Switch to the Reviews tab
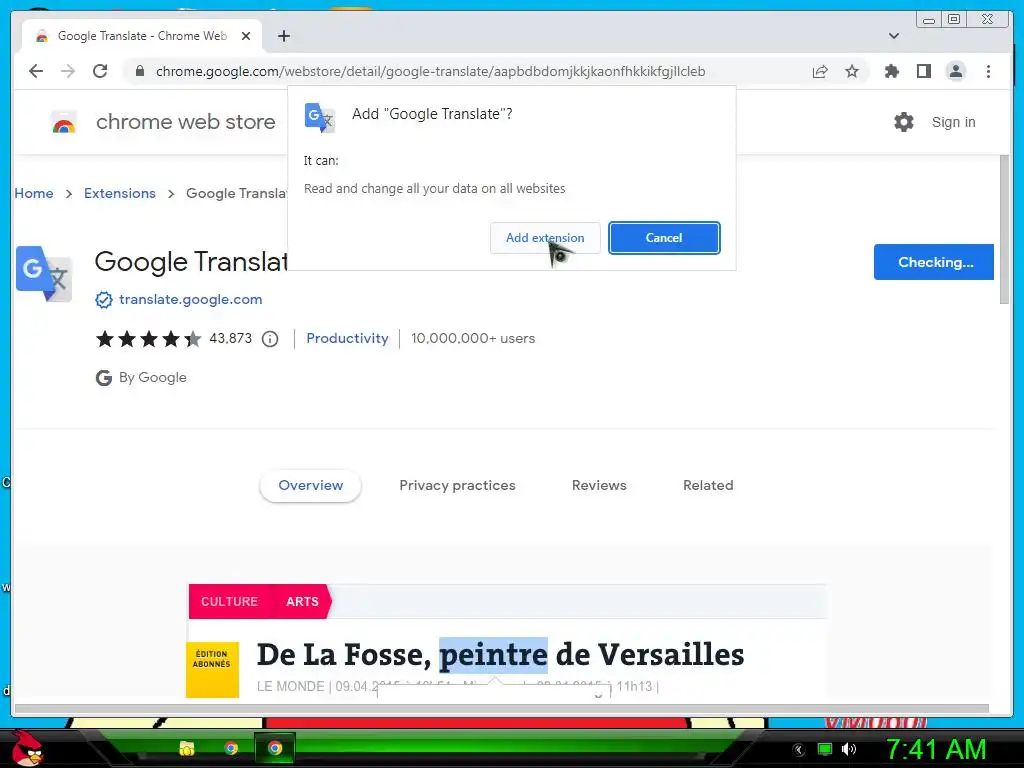 (599, 485)
